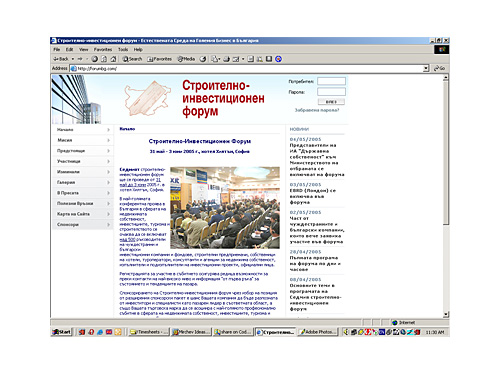Open the Media toolbar button
This screenshot has width=500, height=375.
coord(186,59)
